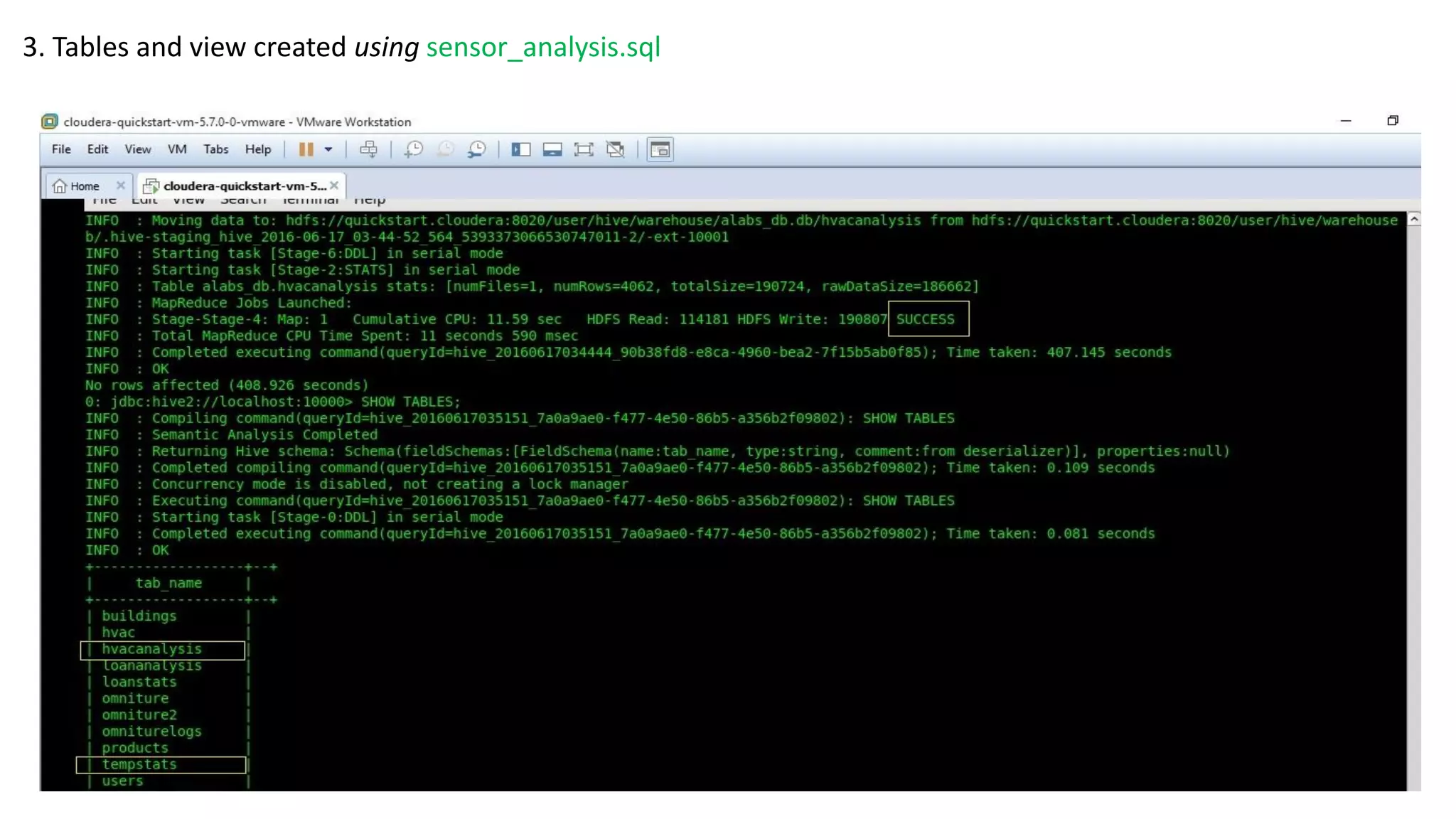Open the VM menu

click(177, 149)
